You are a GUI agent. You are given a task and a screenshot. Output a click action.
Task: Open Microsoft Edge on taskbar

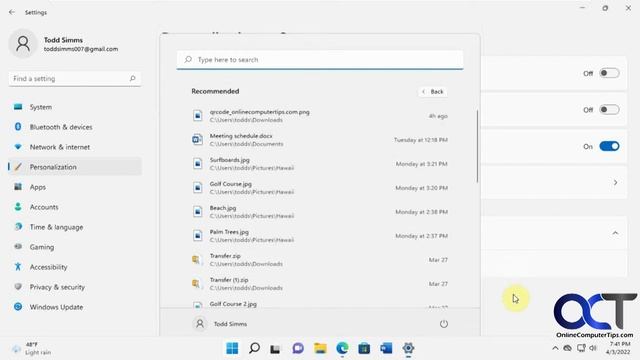(x=342, y=348)
